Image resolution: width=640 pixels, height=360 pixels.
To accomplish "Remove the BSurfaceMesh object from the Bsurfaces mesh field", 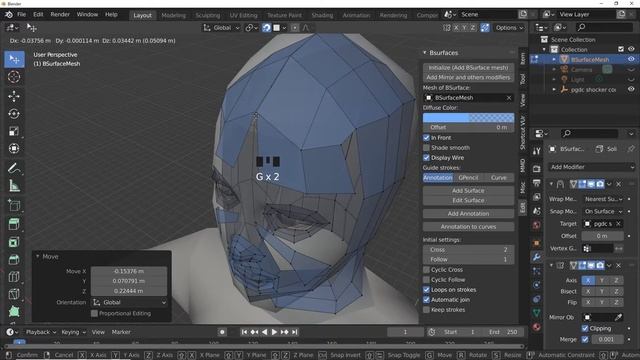I will [x=509, y=98].
